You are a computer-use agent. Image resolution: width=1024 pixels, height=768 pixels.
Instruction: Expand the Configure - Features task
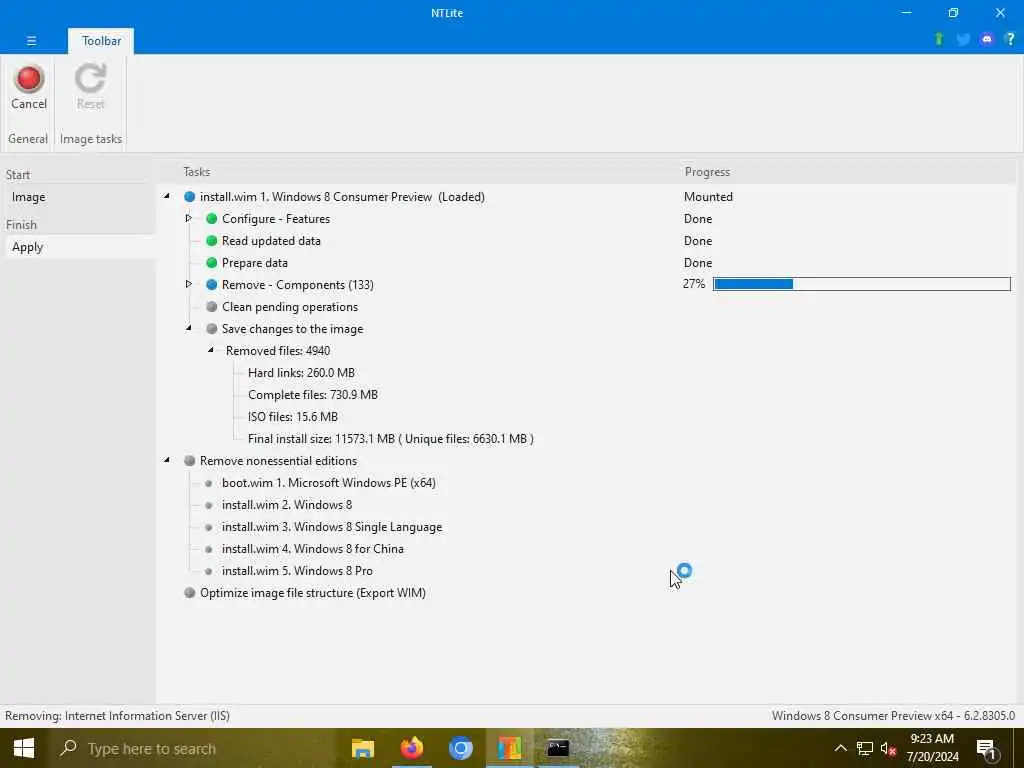coord(188,218)
